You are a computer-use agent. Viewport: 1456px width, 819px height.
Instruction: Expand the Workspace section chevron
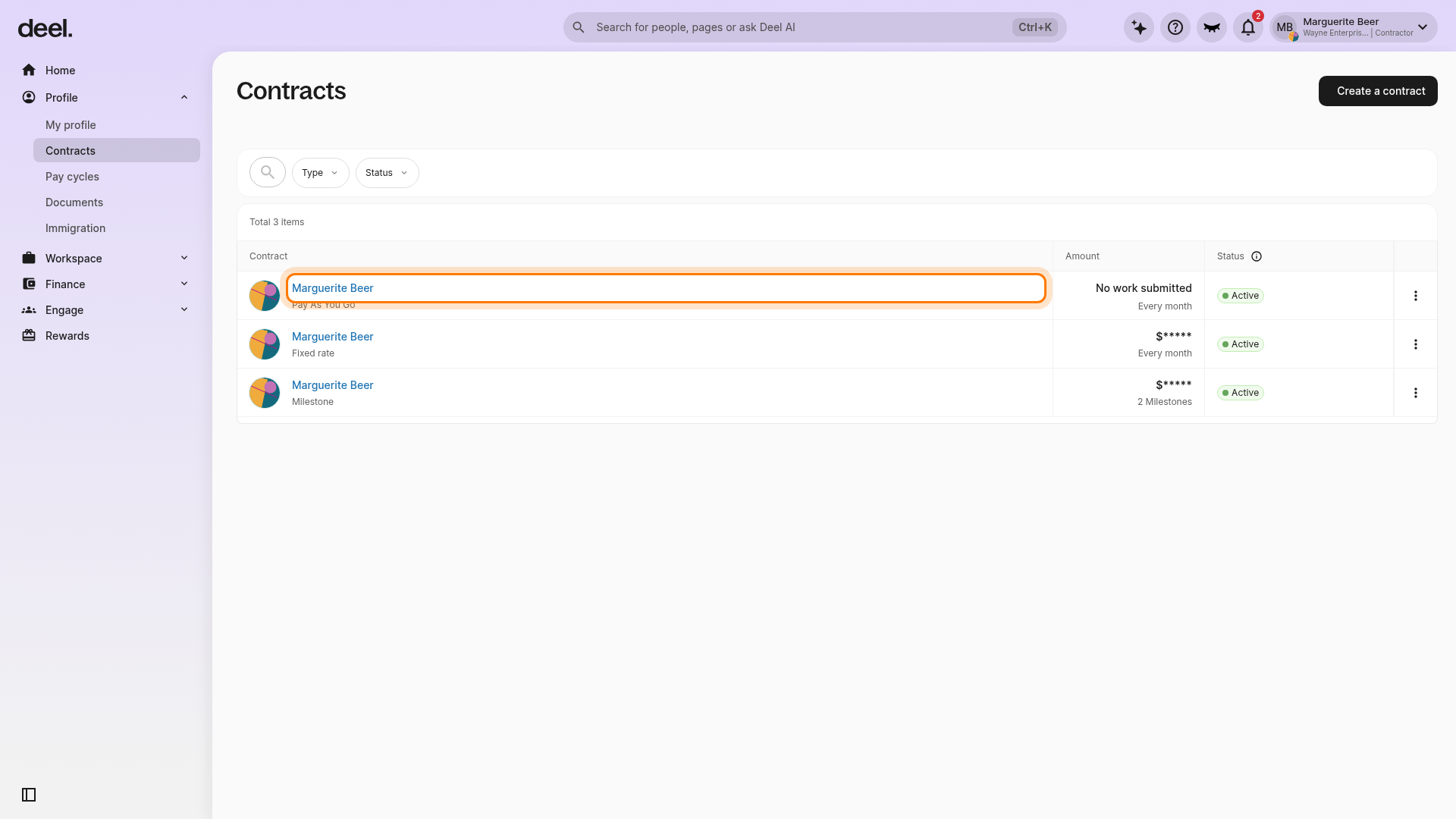coord(184,258)
